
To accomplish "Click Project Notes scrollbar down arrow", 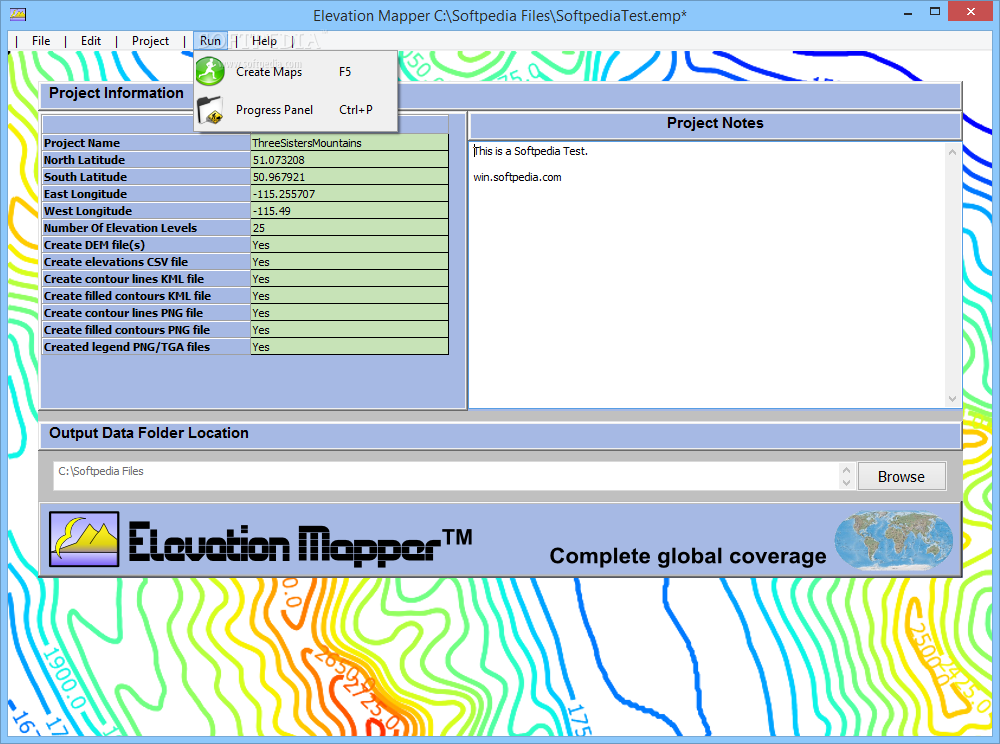I will [952, 399].
